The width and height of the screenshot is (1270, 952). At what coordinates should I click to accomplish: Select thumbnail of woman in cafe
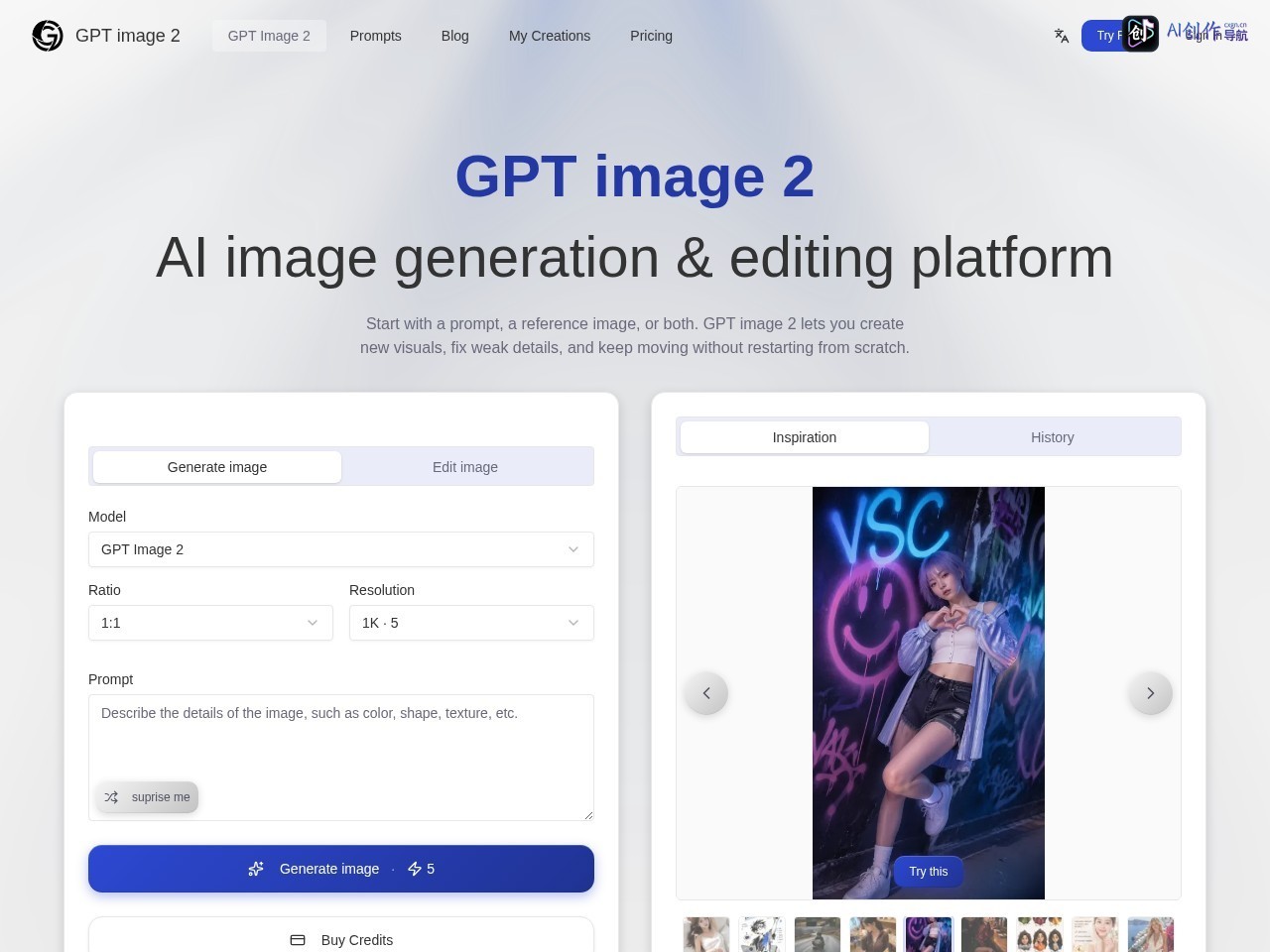873,935
